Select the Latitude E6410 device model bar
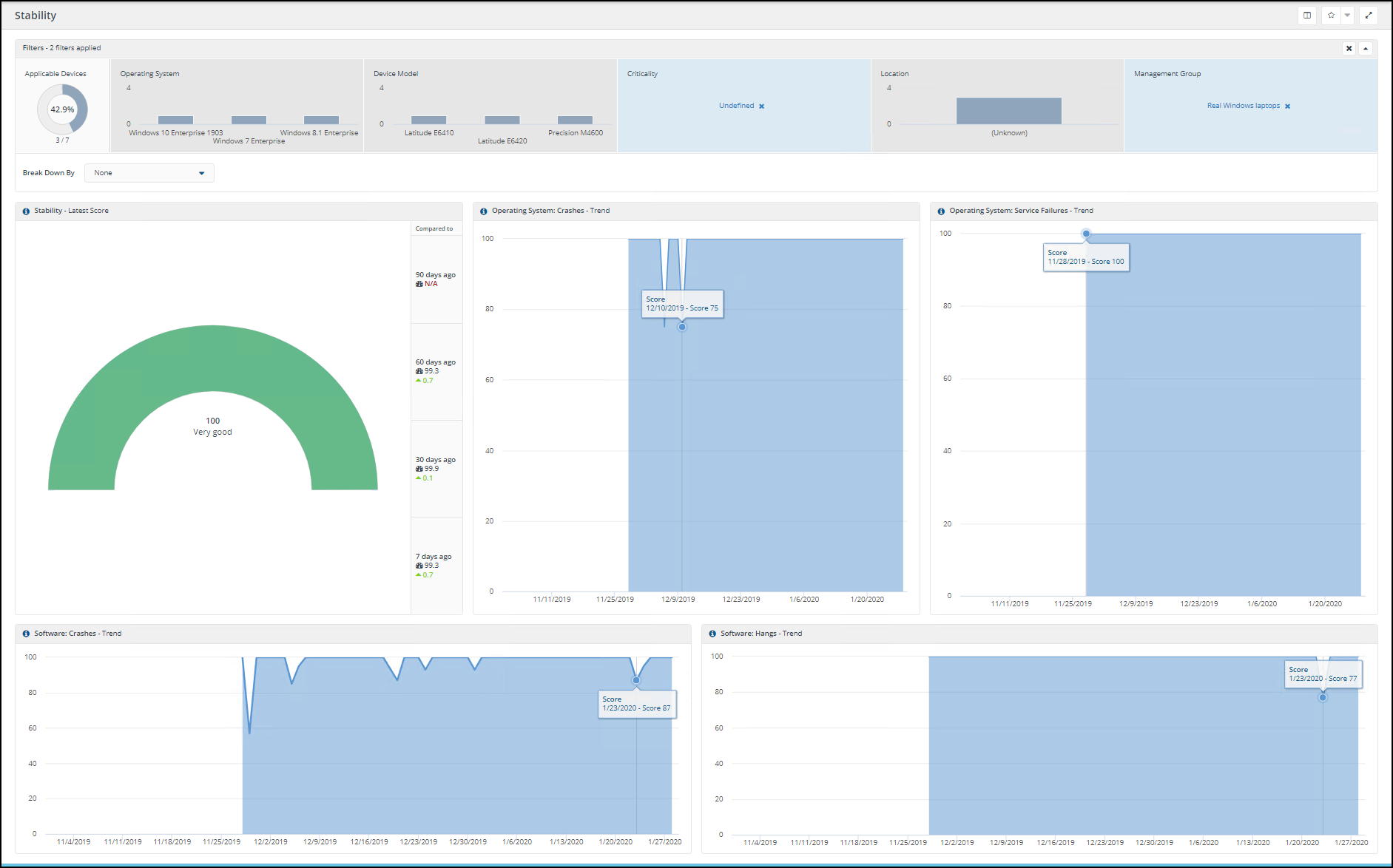The width and height of the screenshot is (1393, 868). (x=428, y=120)
